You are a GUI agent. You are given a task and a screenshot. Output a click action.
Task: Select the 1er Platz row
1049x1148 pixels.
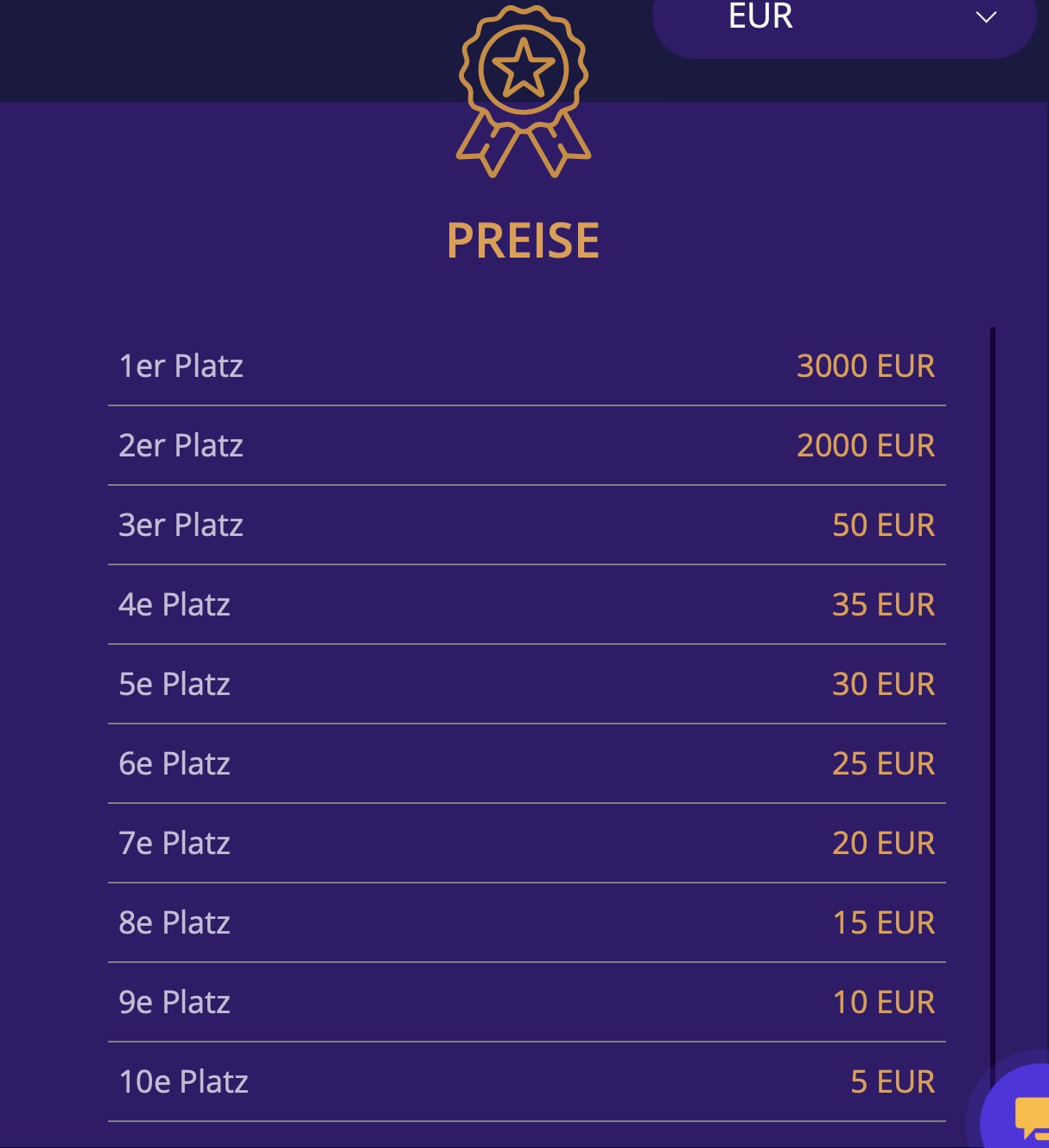(527, 366)
